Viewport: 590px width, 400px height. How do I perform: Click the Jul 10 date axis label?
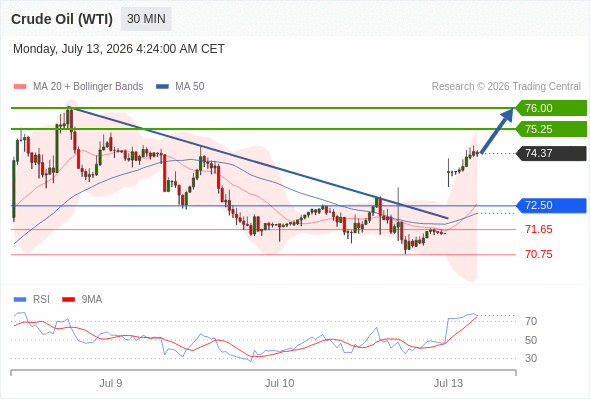click(280, 383)
